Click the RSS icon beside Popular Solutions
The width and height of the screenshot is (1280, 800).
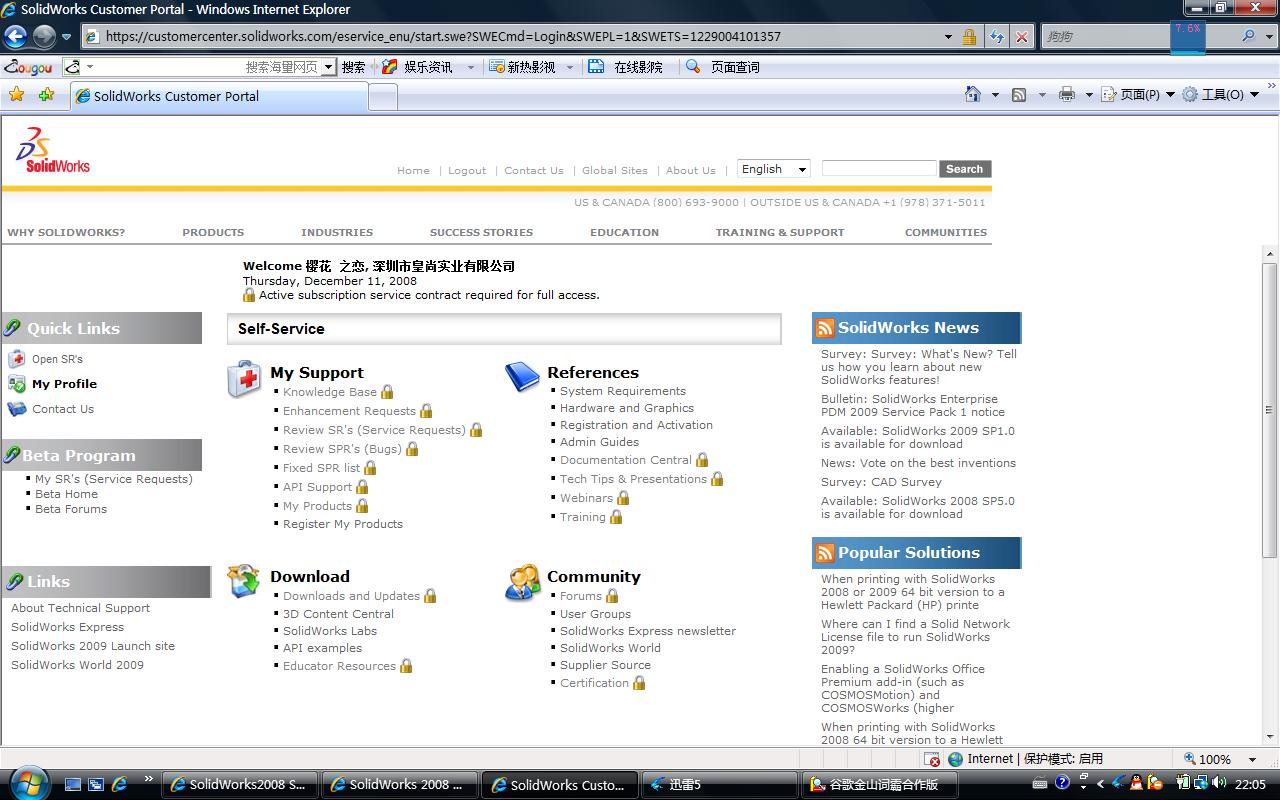(825, 553)
